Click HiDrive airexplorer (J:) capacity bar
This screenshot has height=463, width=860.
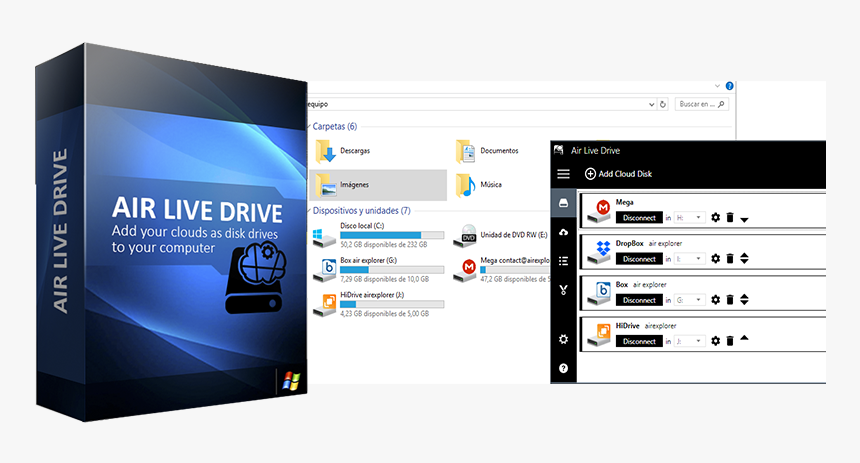[392, 304]
